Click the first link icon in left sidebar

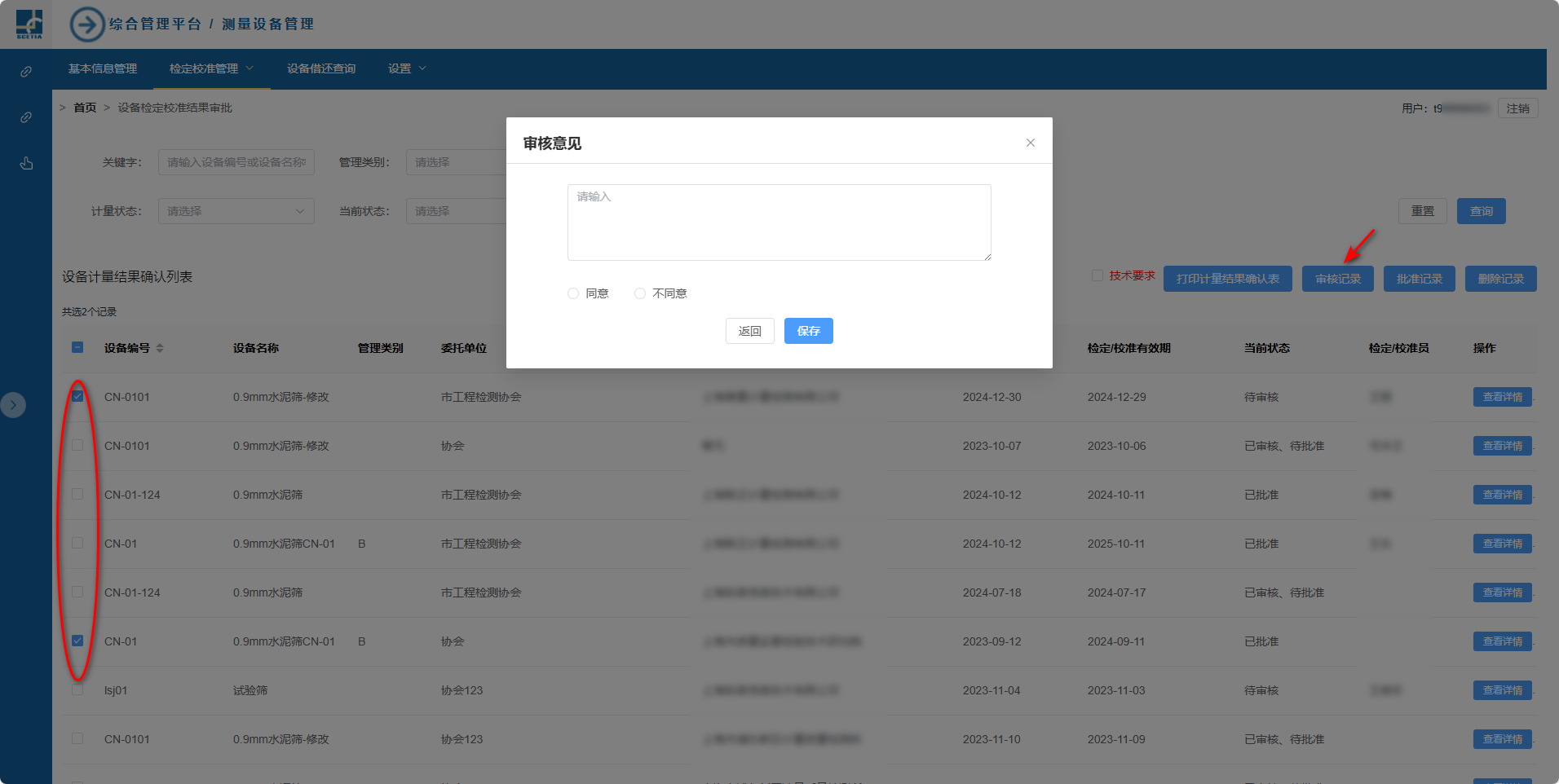point(26,72)
